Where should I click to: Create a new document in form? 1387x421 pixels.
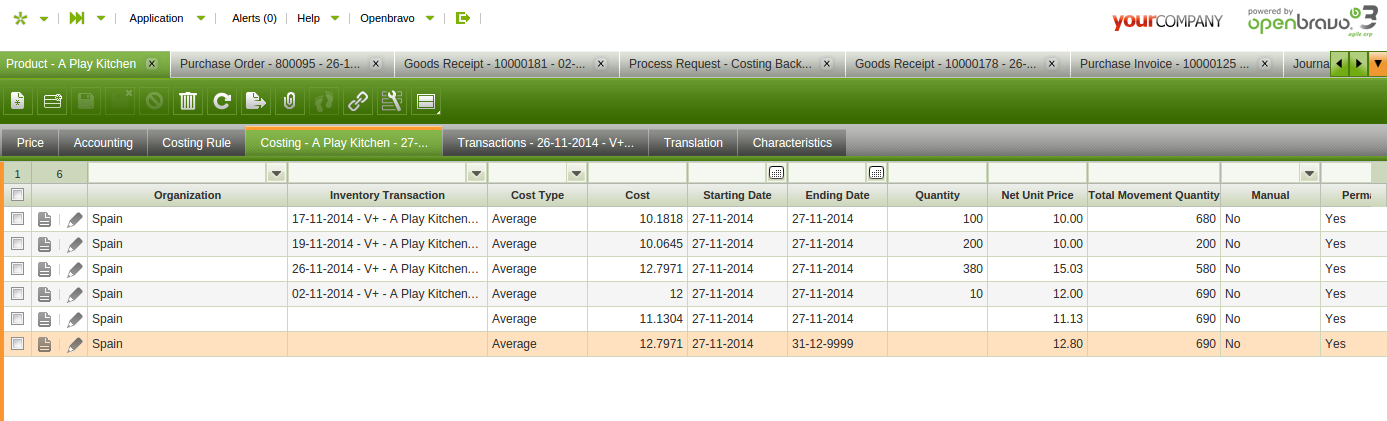tap(18, 101)
